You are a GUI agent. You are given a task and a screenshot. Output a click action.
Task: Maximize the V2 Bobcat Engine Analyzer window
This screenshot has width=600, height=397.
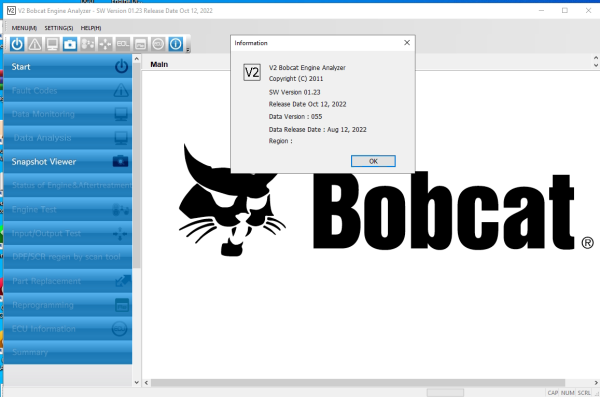coord(565,11)
